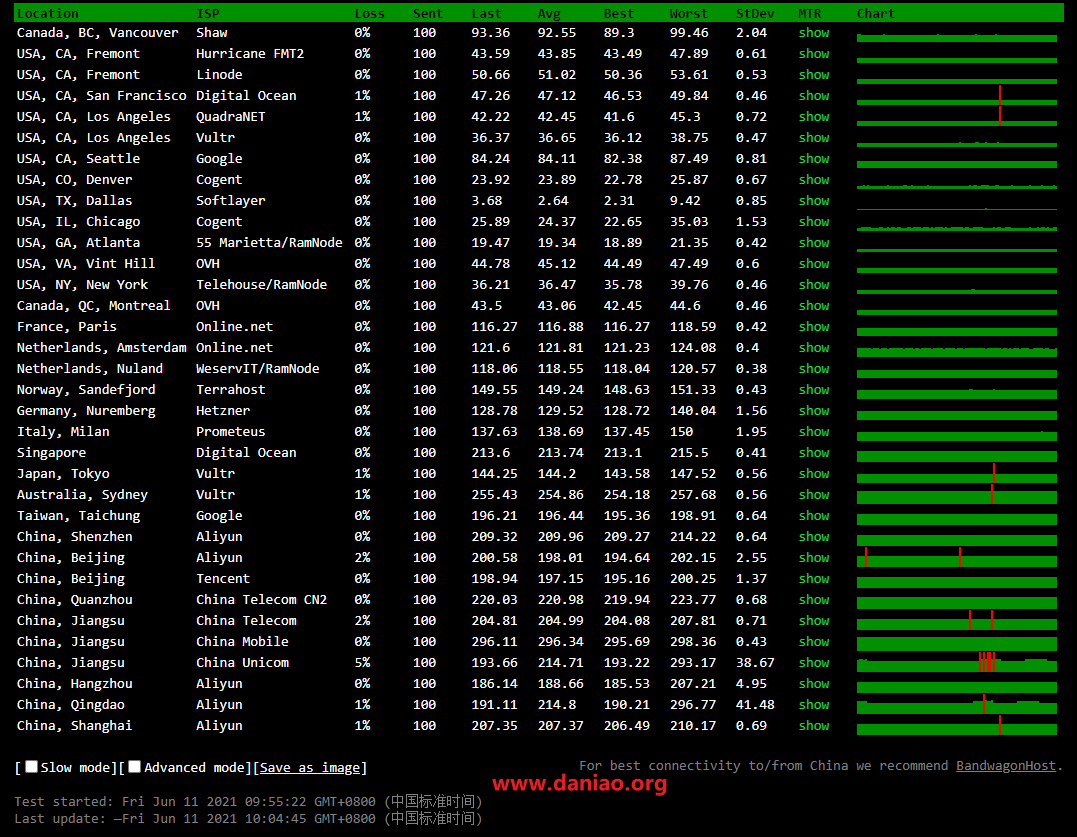Click the ISP column header
The height and width of the screenshot is (837, 1077).
pos(207,14)
